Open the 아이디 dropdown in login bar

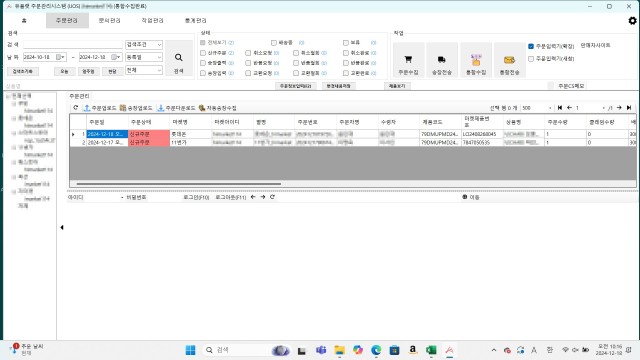(x=122, y=197)
